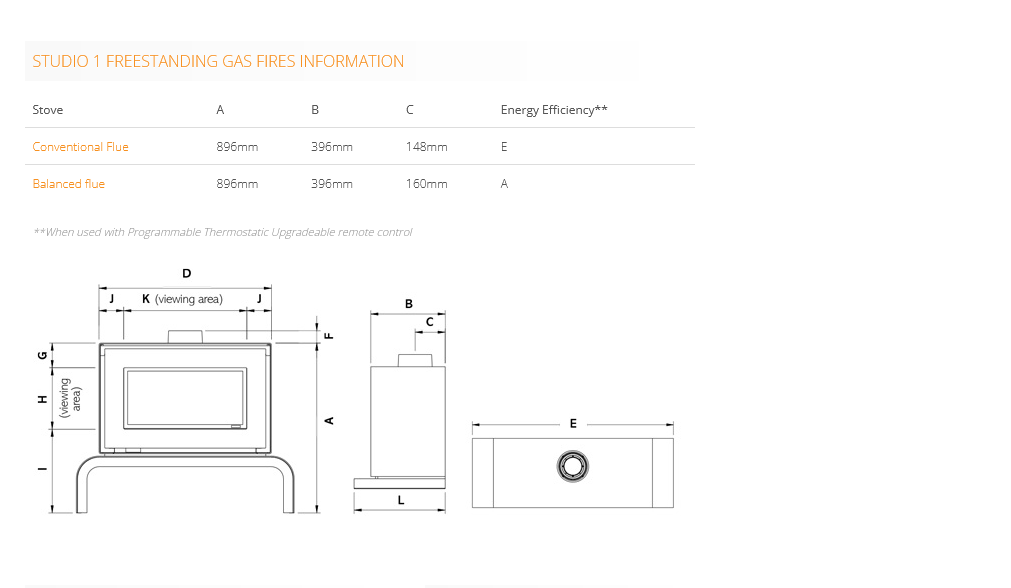This screenshot has width=1011, height=588.
Task: Select the Stove column header
Action: click(x=47, y=110)
